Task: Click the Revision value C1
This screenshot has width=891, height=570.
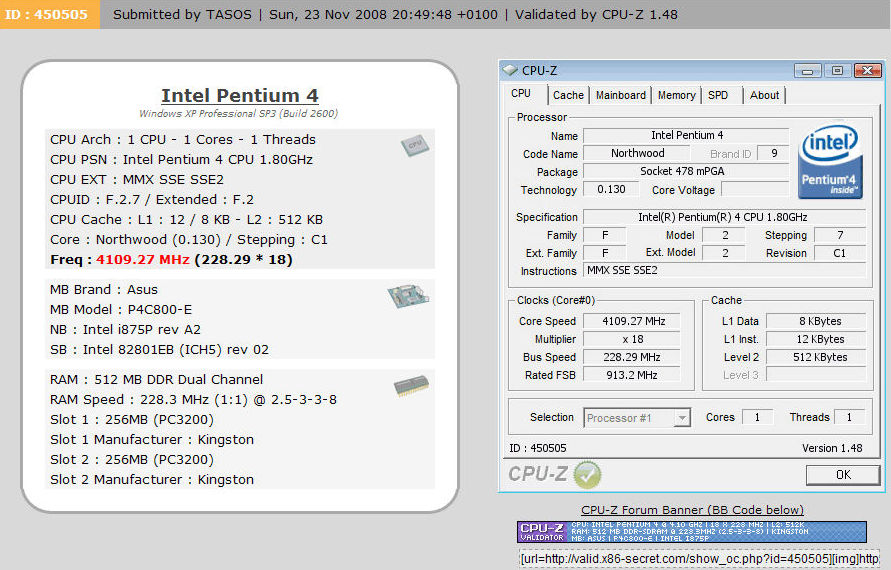Action: [840, 253]
